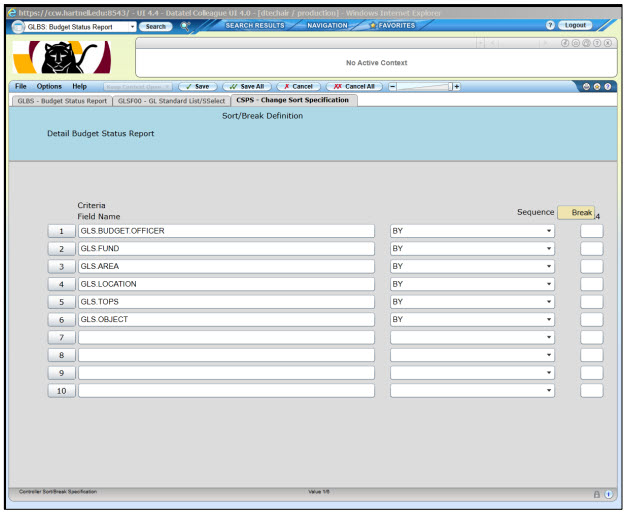Click the GLS.FUND field name input

(x=226, y=249)
